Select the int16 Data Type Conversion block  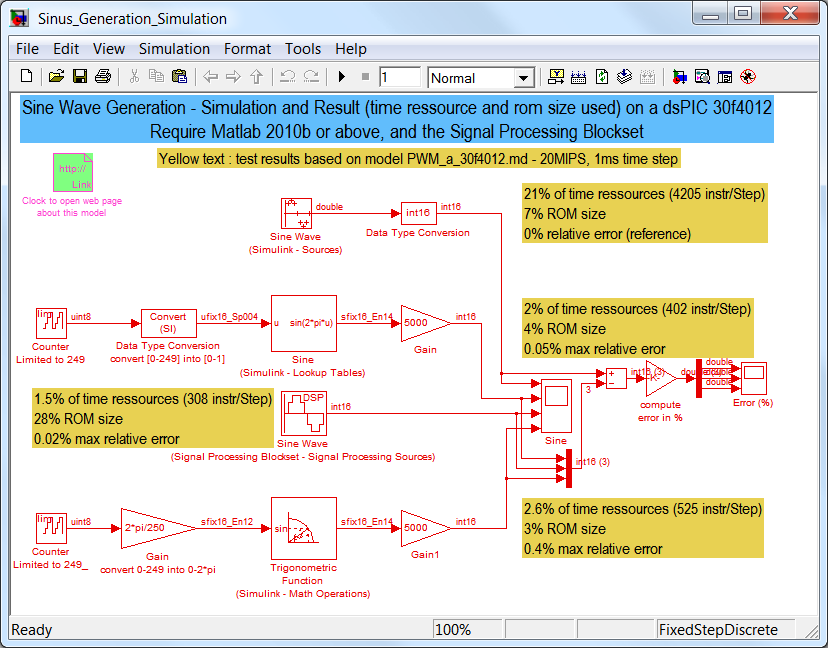(418, 213)
